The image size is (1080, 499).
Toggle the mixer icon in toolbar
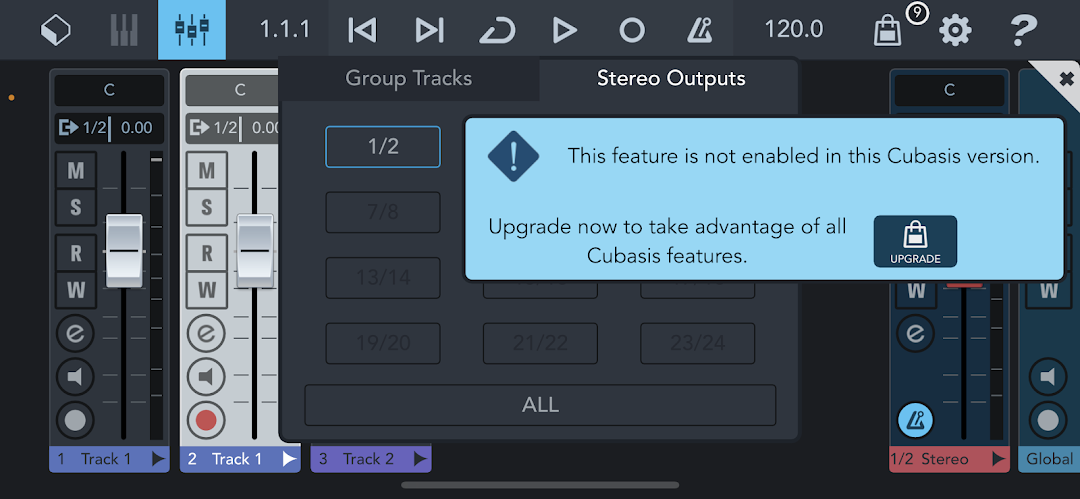pyautogui.click(x=191, y=30)
